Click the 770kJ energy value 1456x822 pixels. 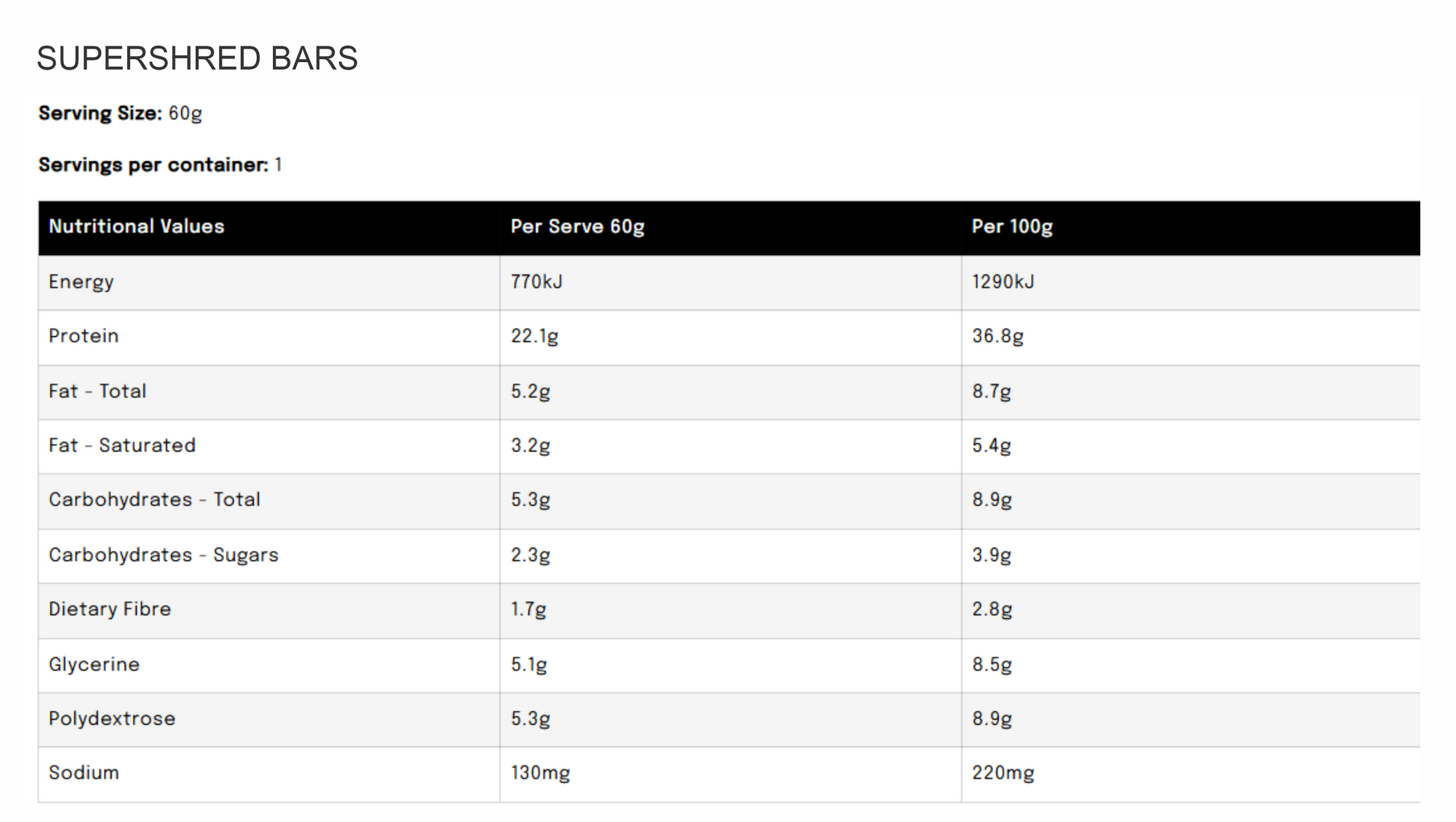click(536, 281)
